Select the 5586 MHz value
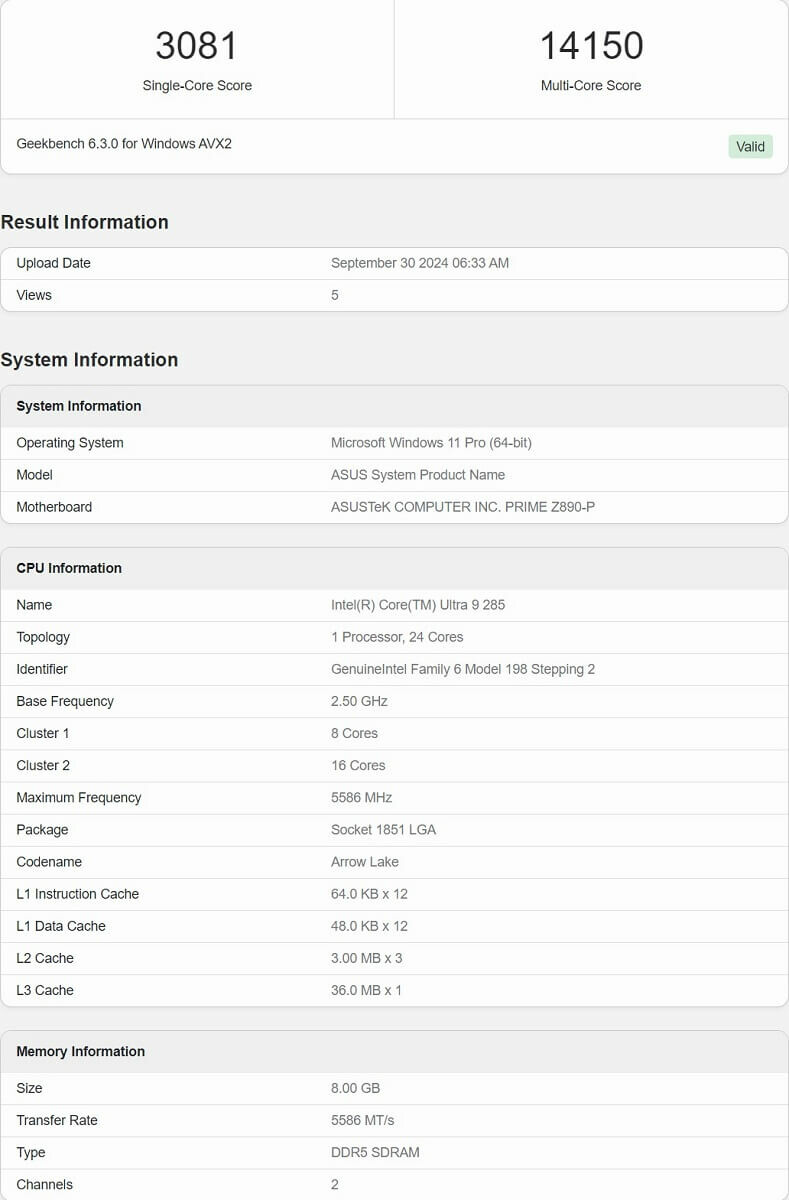This screenshot has height=1200, width=789. click(x=361, y=797)
